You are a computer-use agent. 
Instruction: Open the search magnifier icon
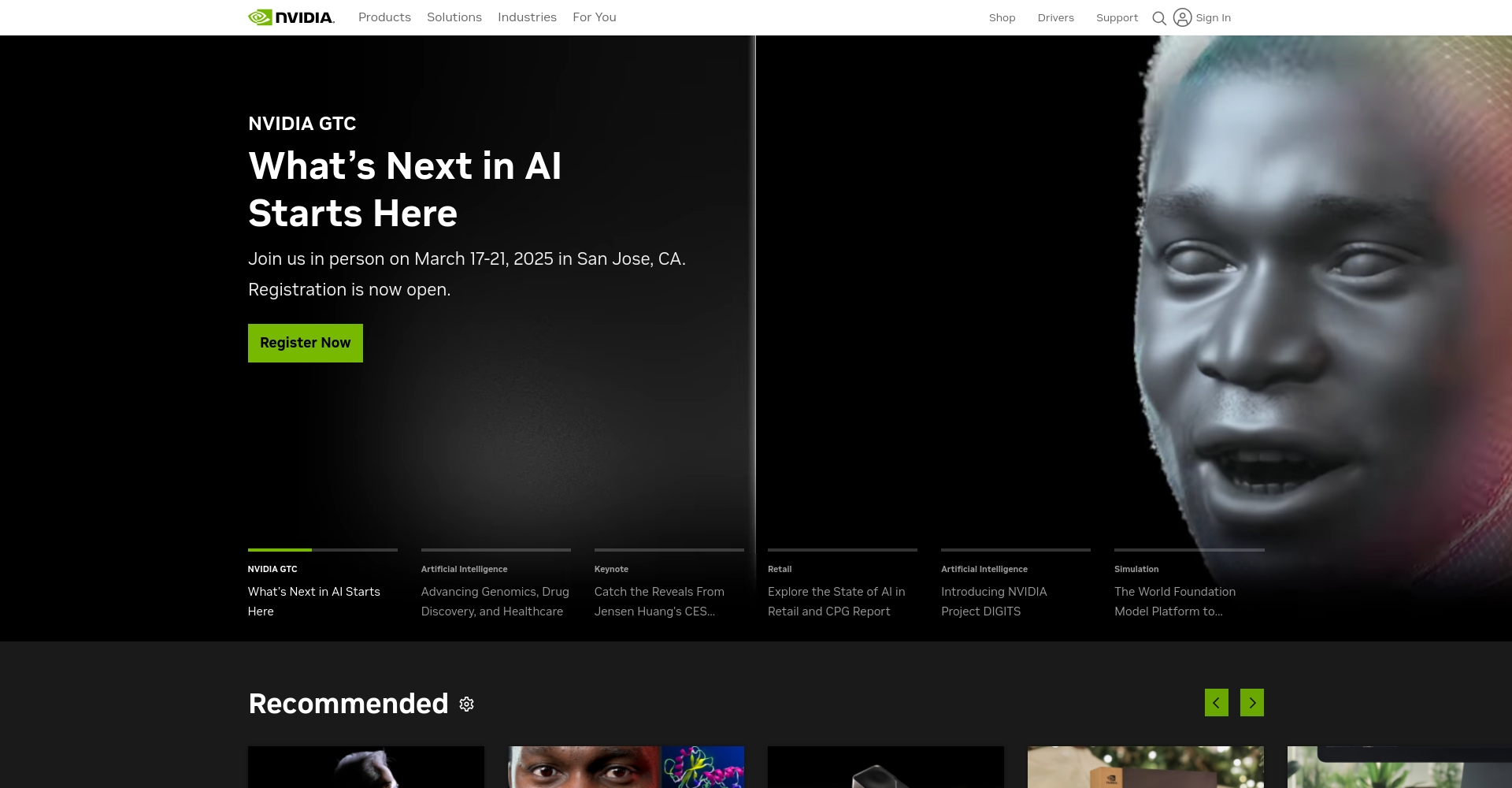tap(1159, 18)
